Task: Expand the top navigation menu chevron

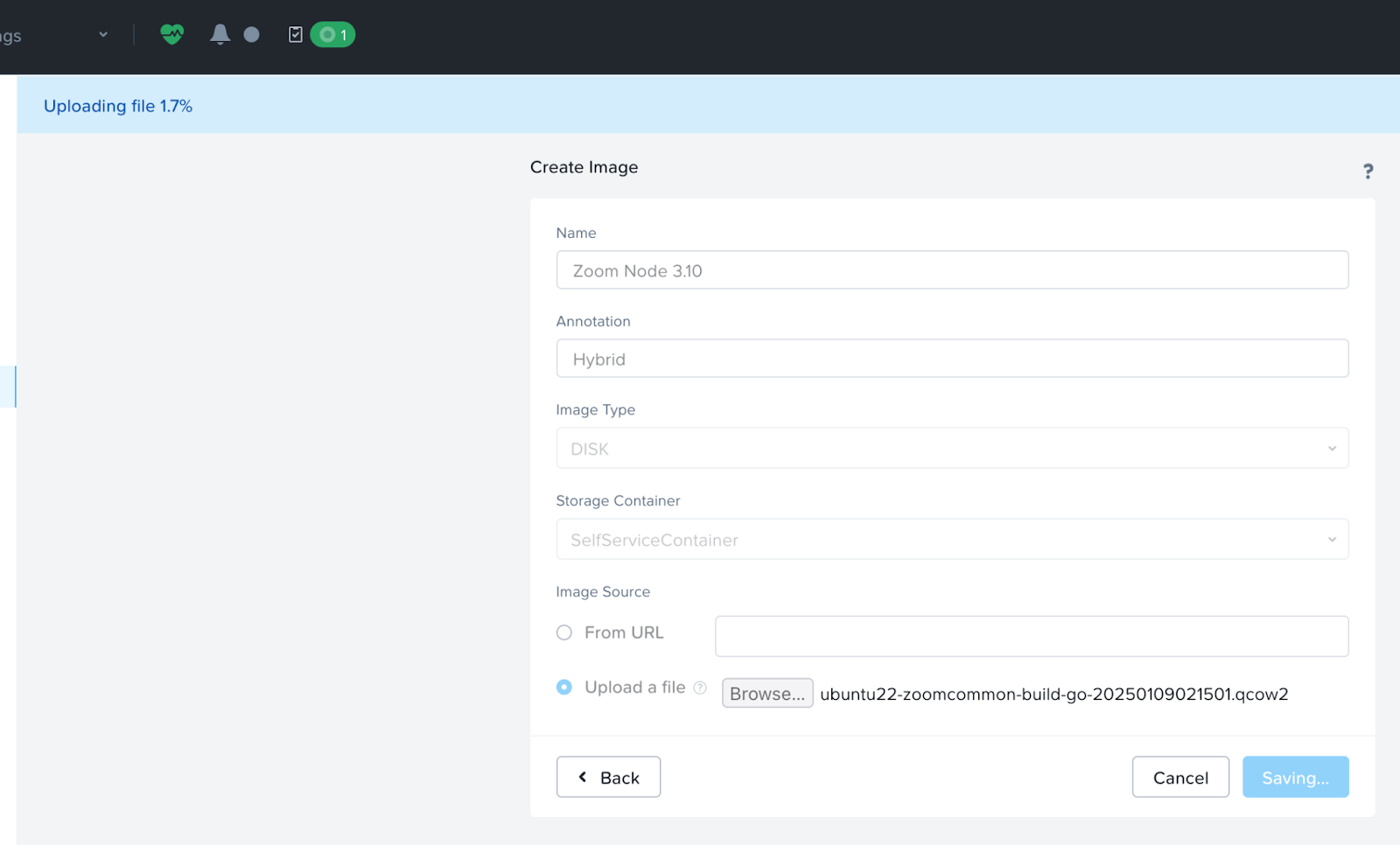Action: point(103,35)
